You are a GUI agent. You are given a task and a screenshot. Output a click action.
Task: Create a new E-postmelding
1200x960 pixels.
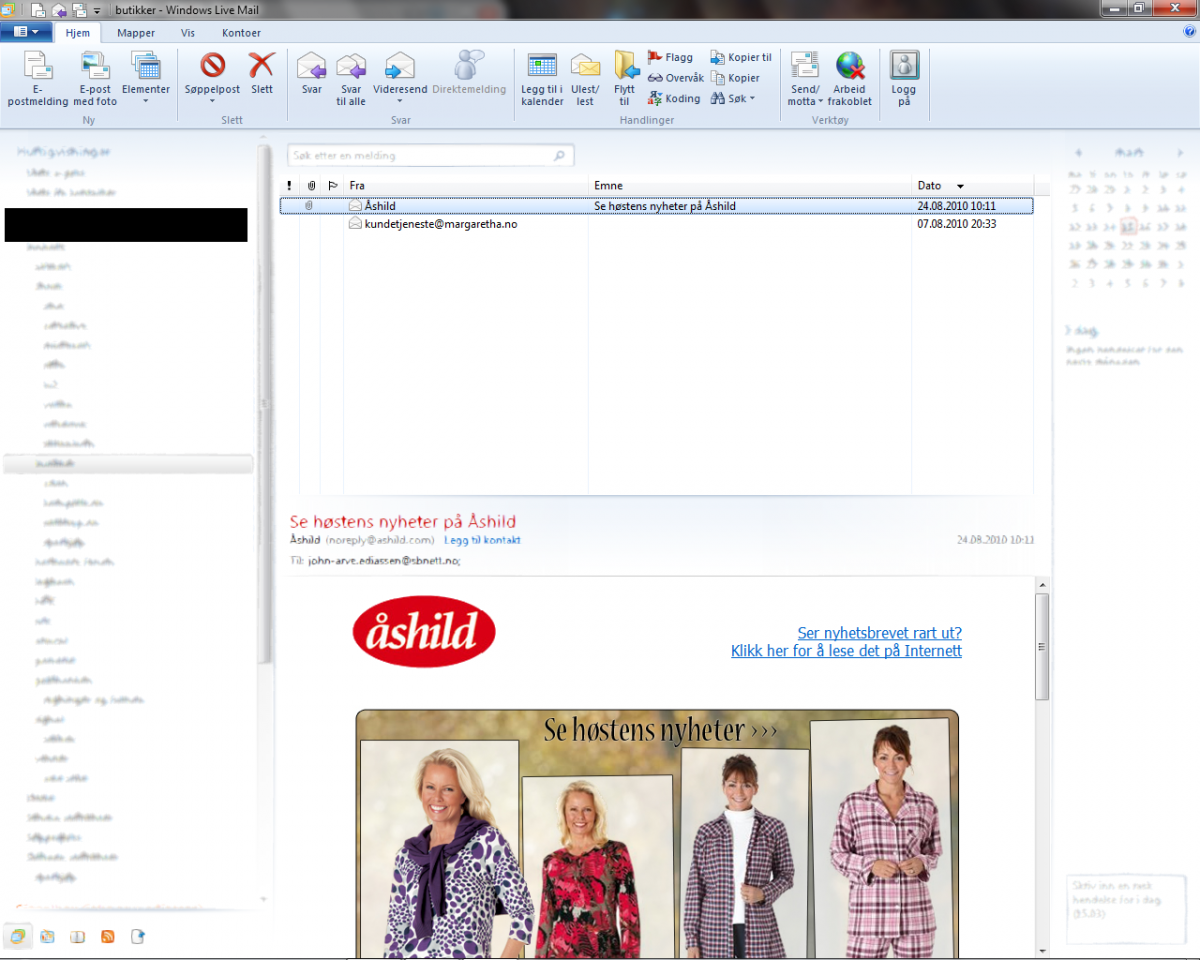(38, 78)
